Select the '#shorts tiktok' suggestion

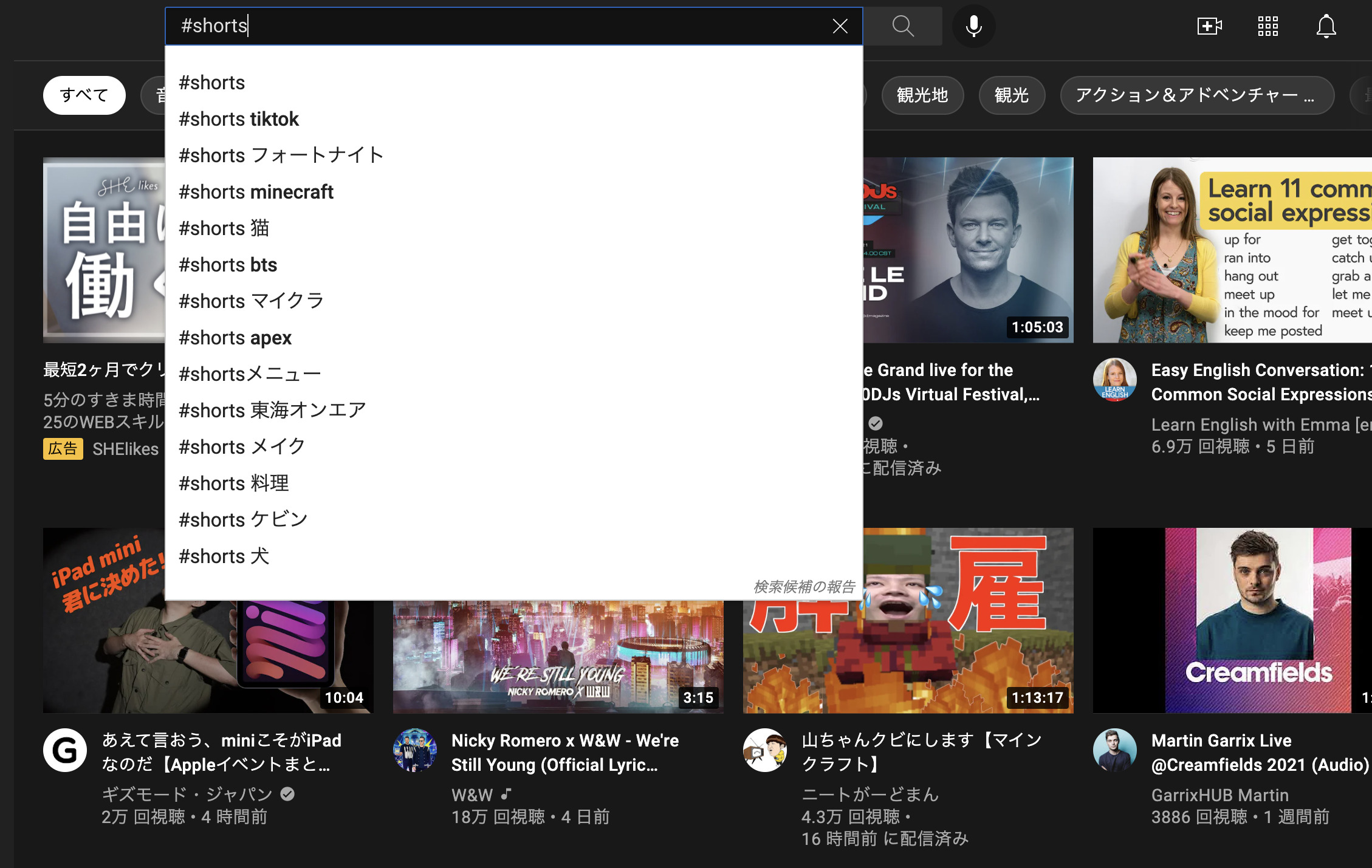coord(514,119)
